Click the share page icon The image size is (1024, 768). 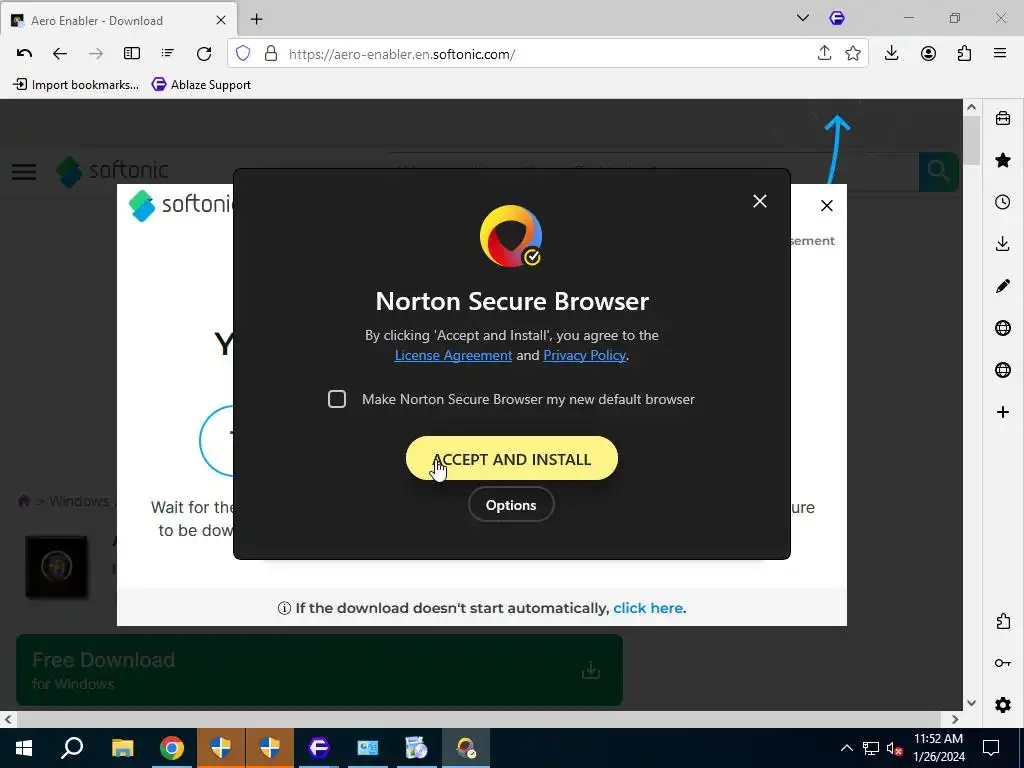[x=824, y=54]
